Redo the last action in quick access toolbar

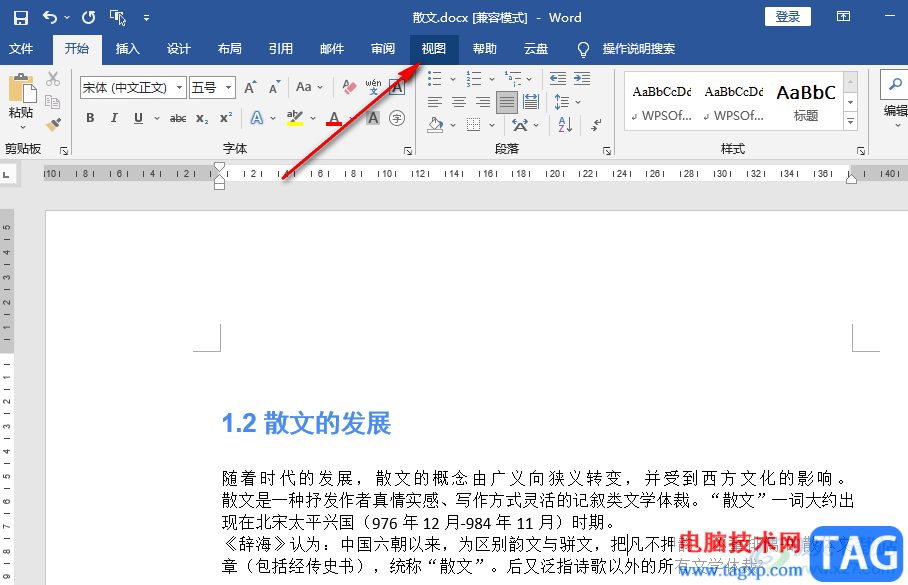tap(88, 18)
